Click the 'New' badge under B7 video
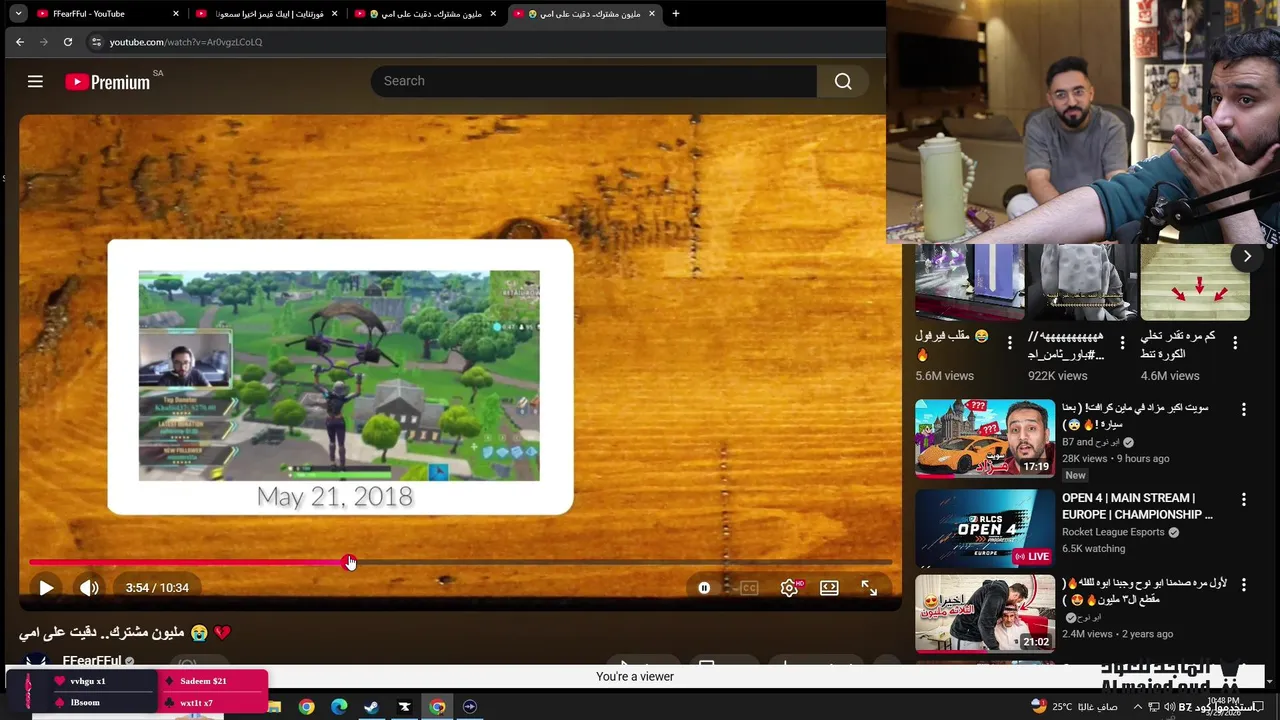The height and width of the screenshot is (720, 1280). pyautogui.click(x=1075, y=475)
